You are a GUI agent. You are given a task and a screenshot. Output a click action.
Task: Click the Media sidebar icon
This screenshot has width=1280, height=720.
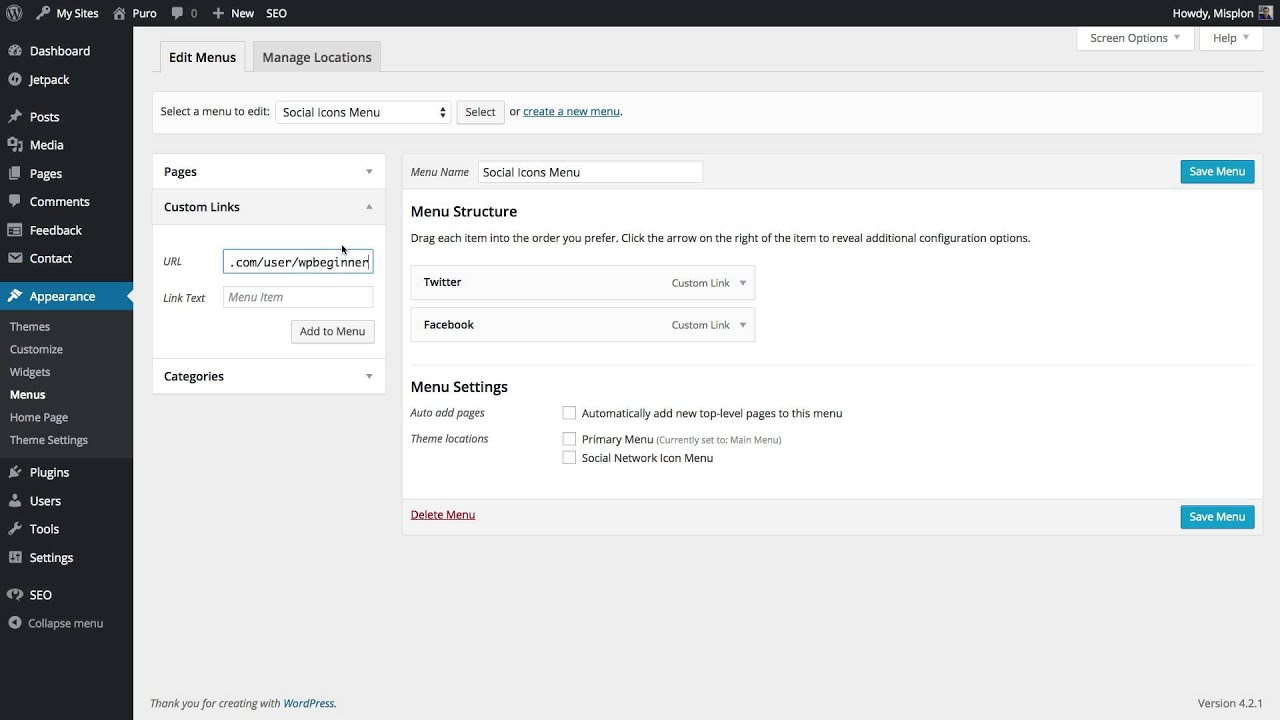(15, 145)
